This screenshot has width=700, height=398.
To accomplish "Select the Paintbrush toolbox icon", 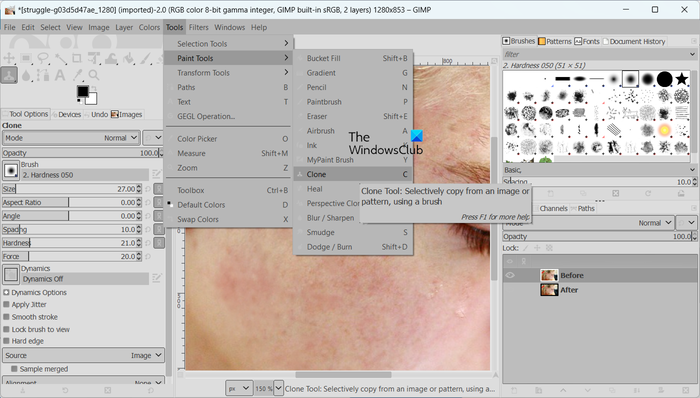I will tap(145, 58).
